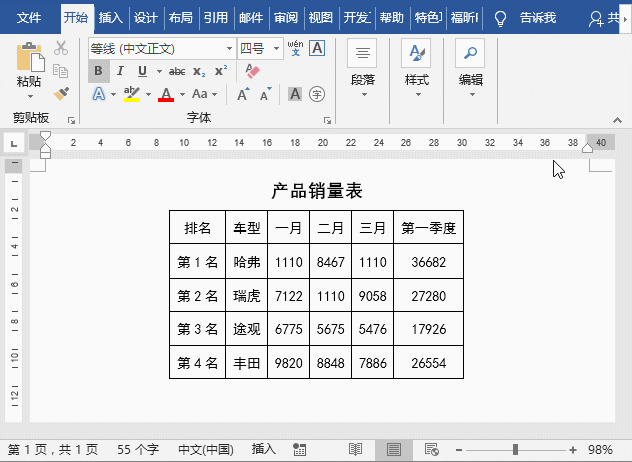Apply subscript formatting

(x=199, y=71)
